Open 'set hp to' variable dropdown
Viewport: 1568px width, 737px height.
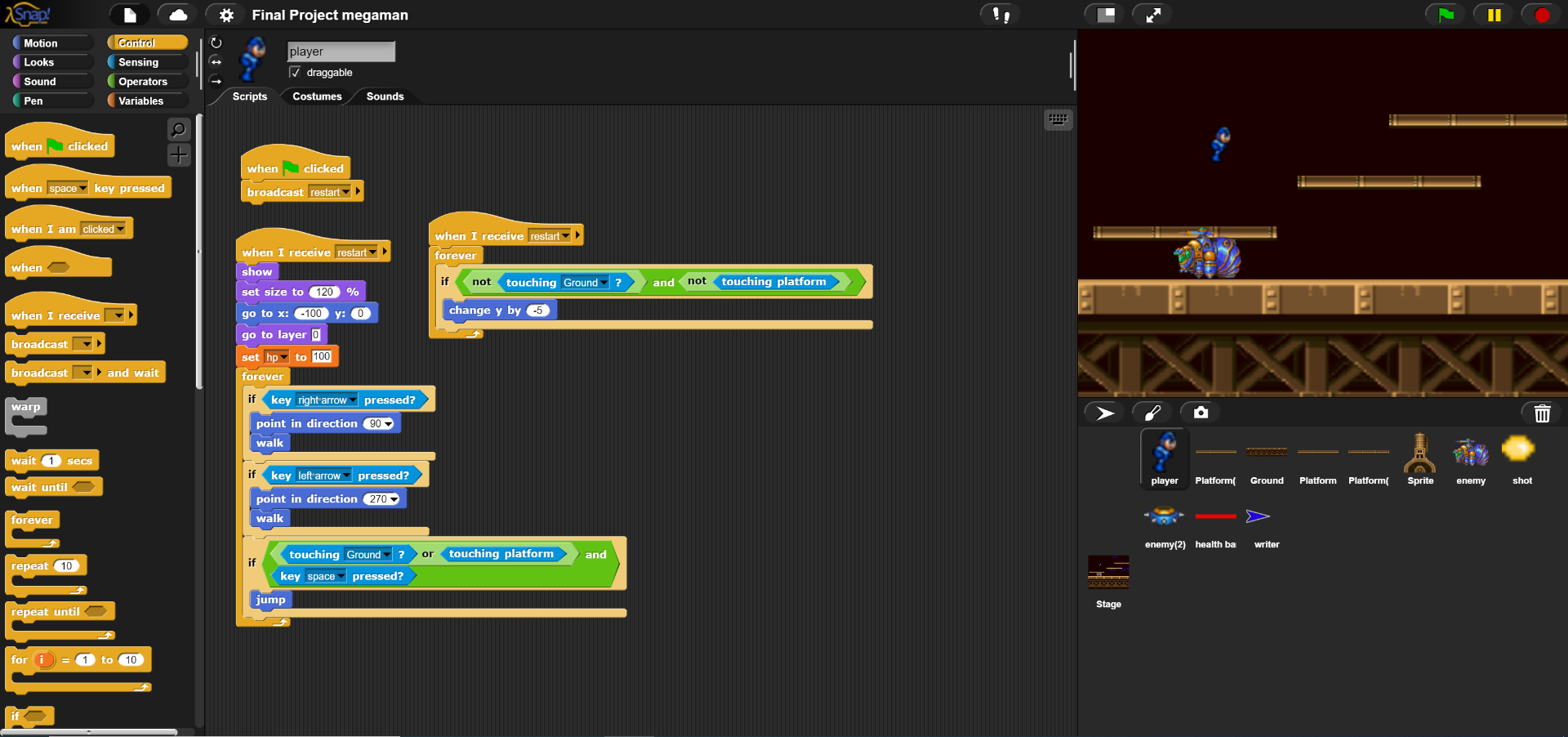click(x=283, y=357)
